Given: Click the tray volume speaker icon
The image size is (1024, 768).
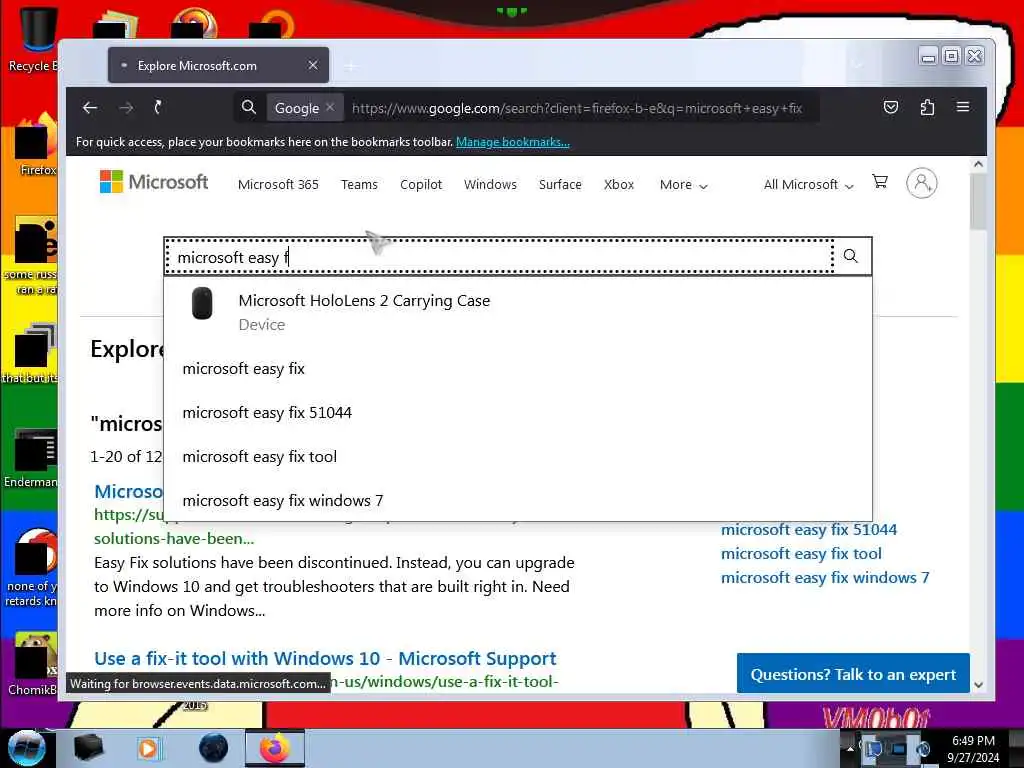Looking at the screenshot, I should point(923,748).
